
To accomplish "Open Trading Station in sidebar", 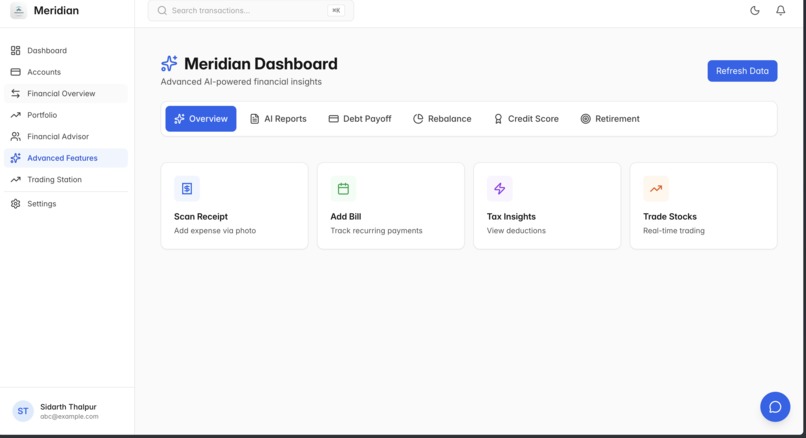I will click(x=66, y=179).
